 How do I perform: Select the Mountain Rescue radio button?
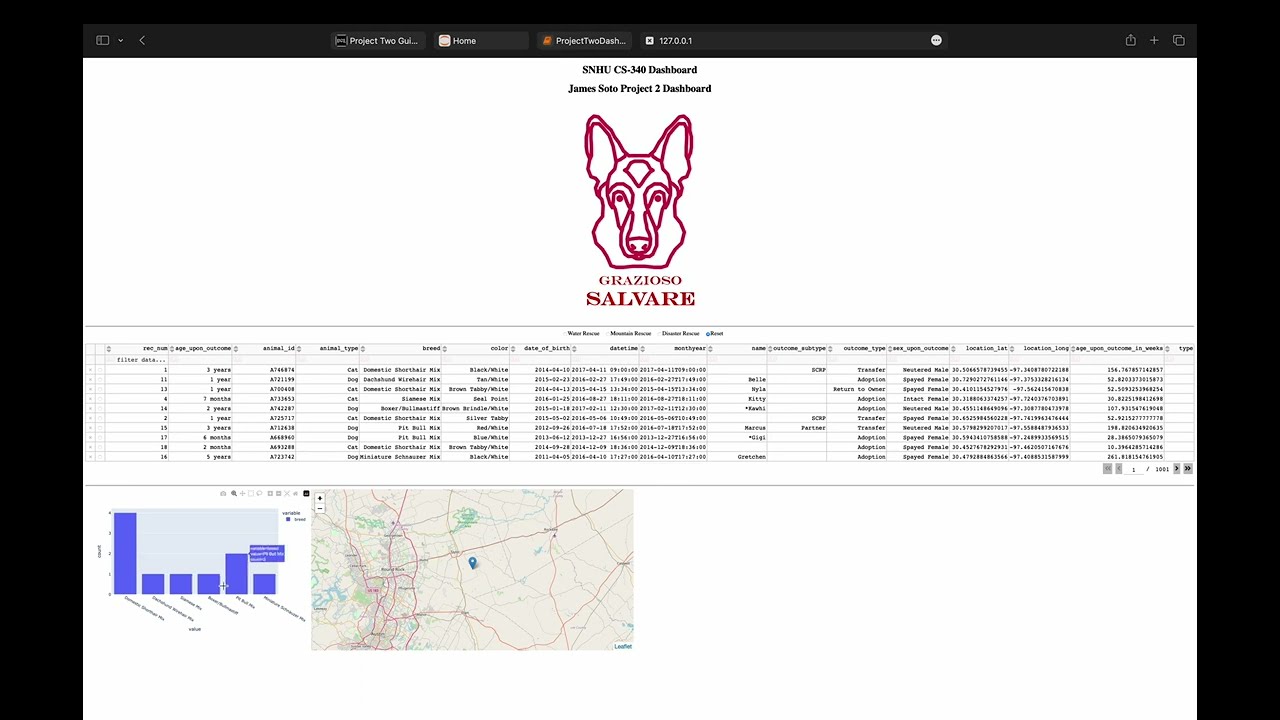[x=606, y=333]
